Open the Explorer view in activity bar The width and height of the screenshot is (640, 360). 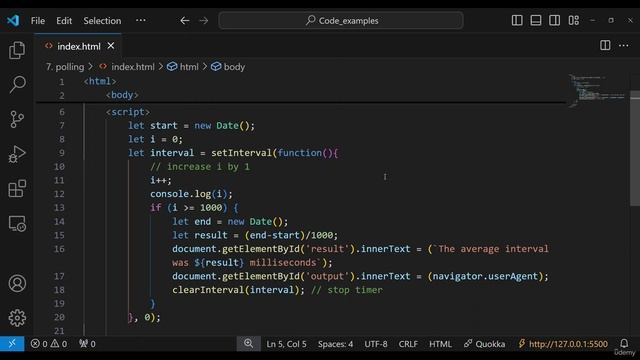click(x=17, y=50)
